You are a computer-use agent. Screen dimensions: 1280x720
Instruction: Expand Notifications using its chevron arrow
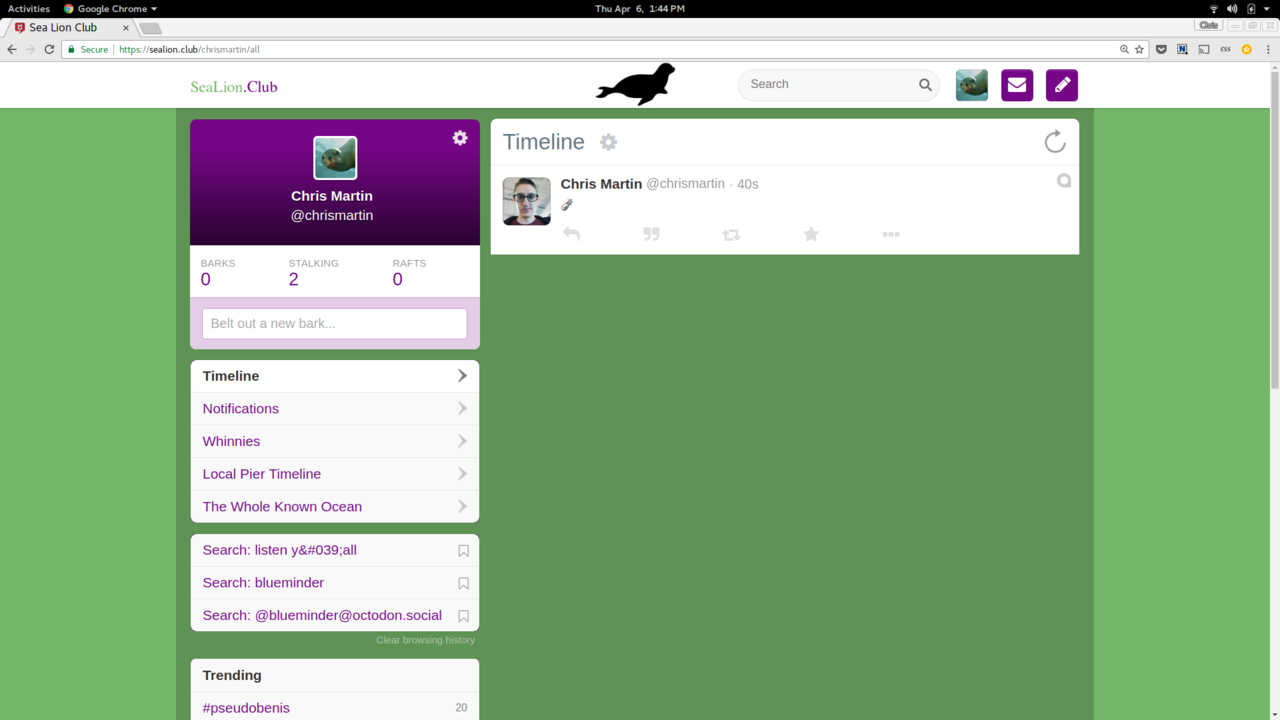click(x=462, y=408)
